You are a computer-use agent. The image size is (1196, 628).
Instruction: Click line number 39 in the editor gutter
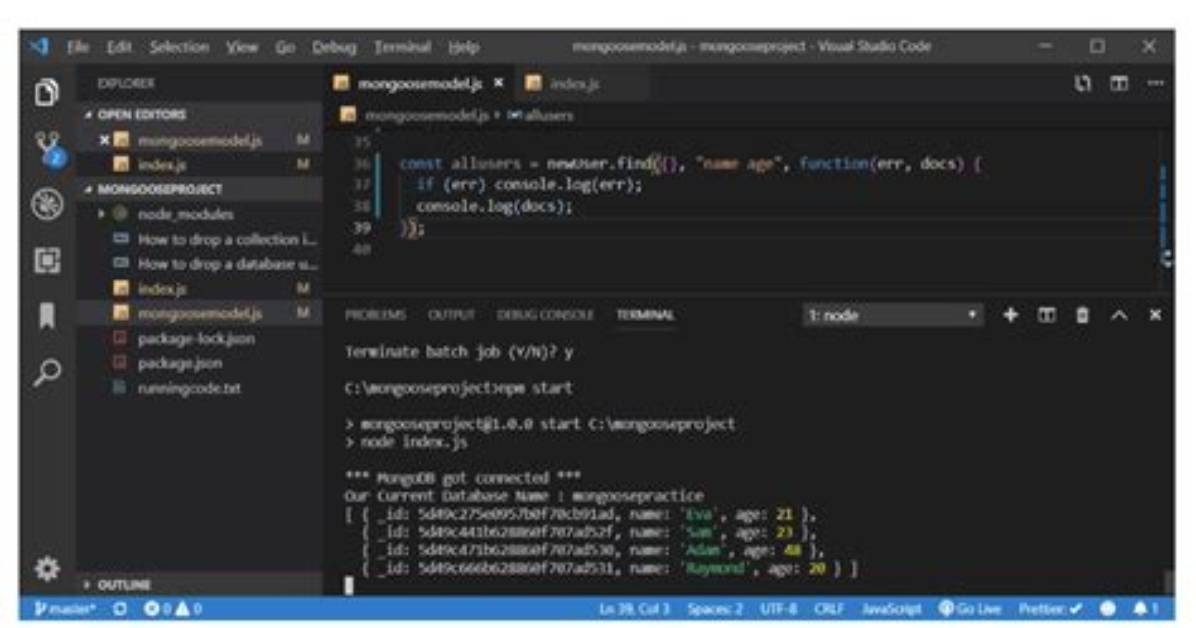pos(362,227)
